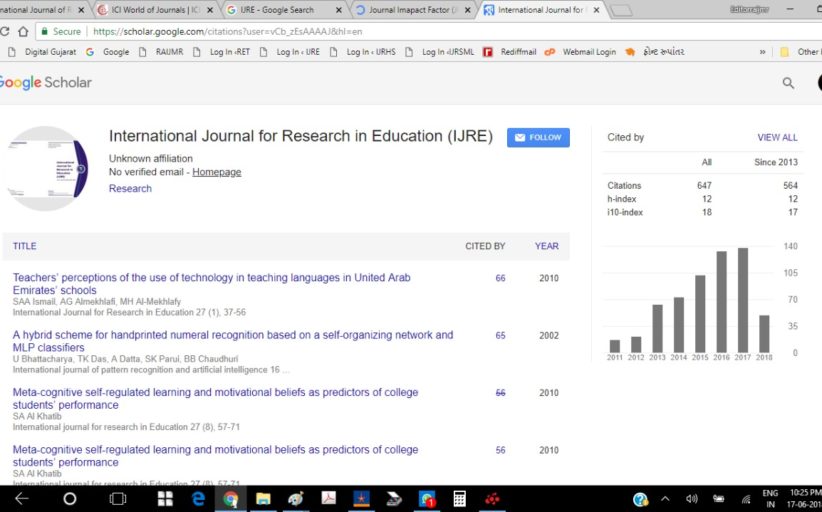Screen dimensions: 822x512
Task: Open the Other bookmarks folder
Action: point(801,52)
